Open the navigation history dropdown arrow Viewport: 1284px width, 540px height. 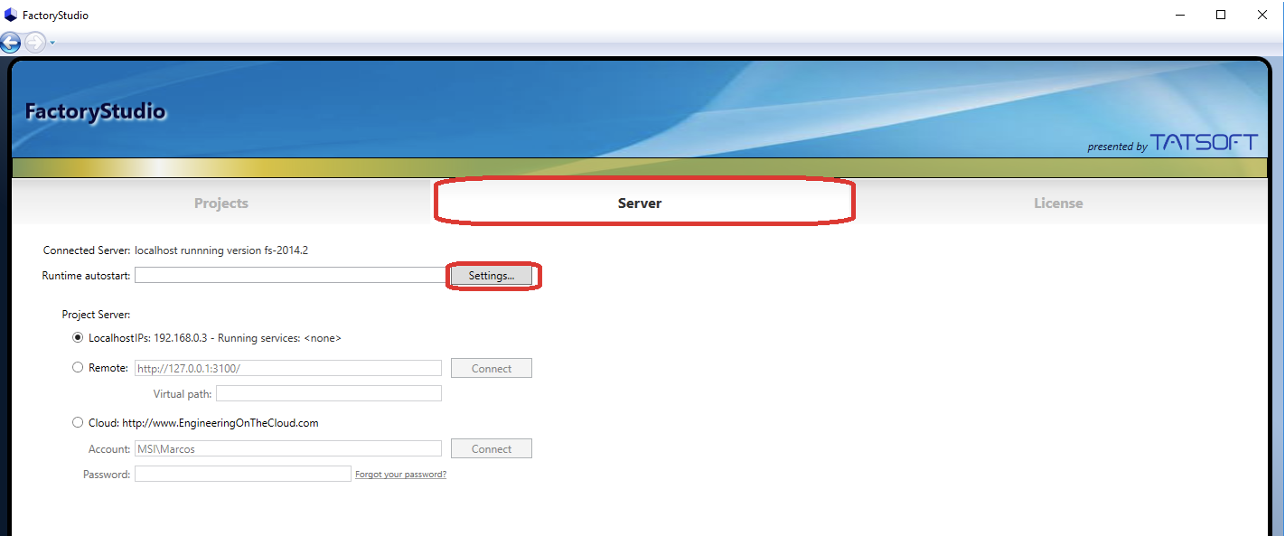[52, 43]
